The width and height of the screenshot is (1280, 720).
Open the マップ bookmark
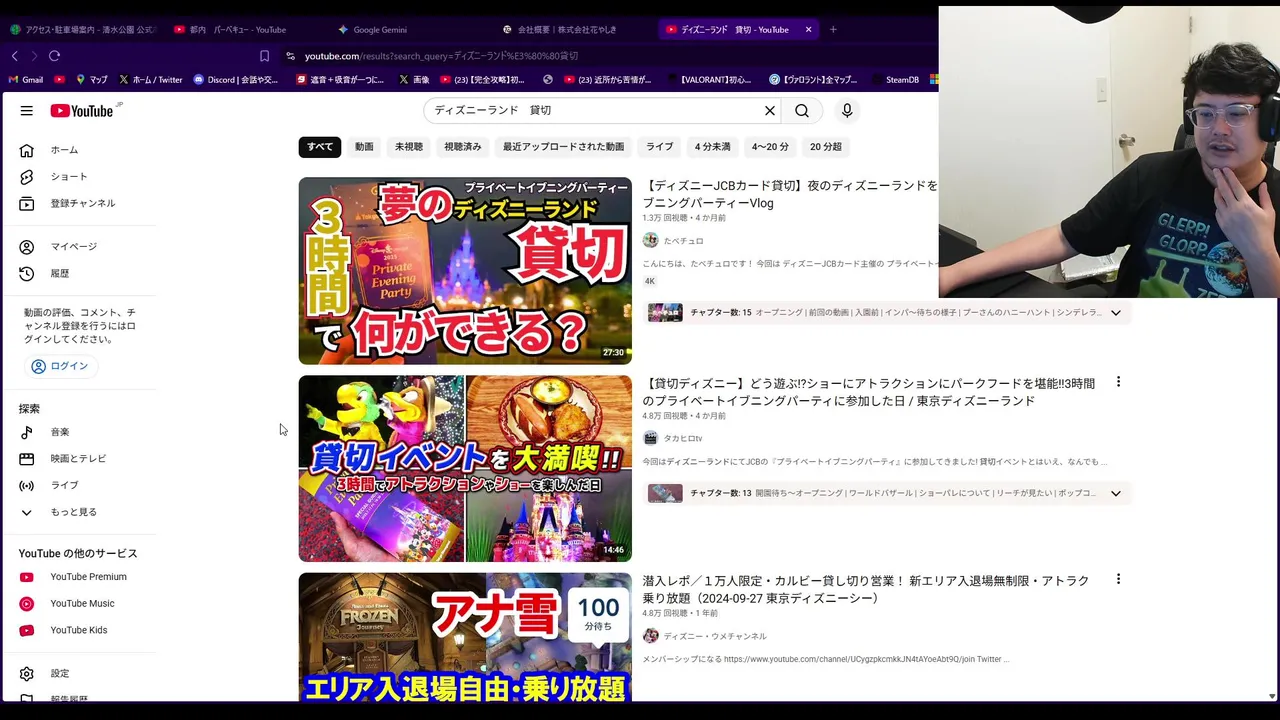point(90,79)
